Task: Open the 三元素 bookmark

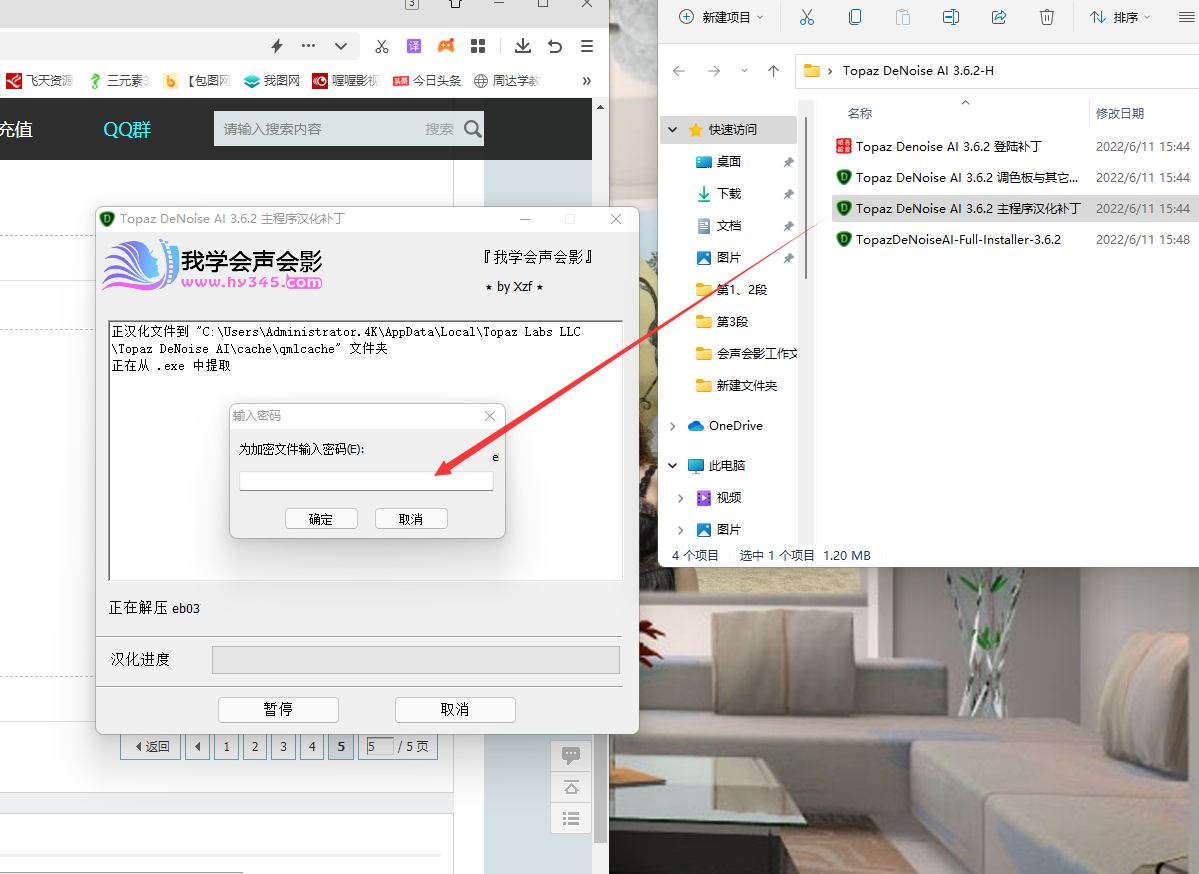Action: point(119,81)
